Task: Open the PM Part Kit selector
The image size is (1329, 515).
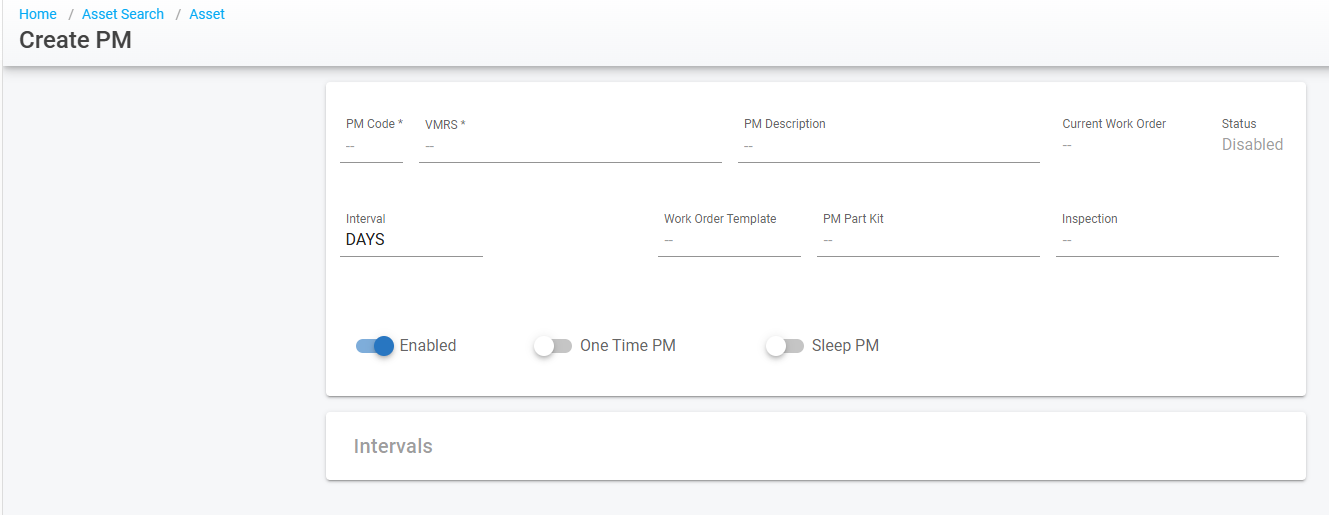Action: (x=928, y=240)
